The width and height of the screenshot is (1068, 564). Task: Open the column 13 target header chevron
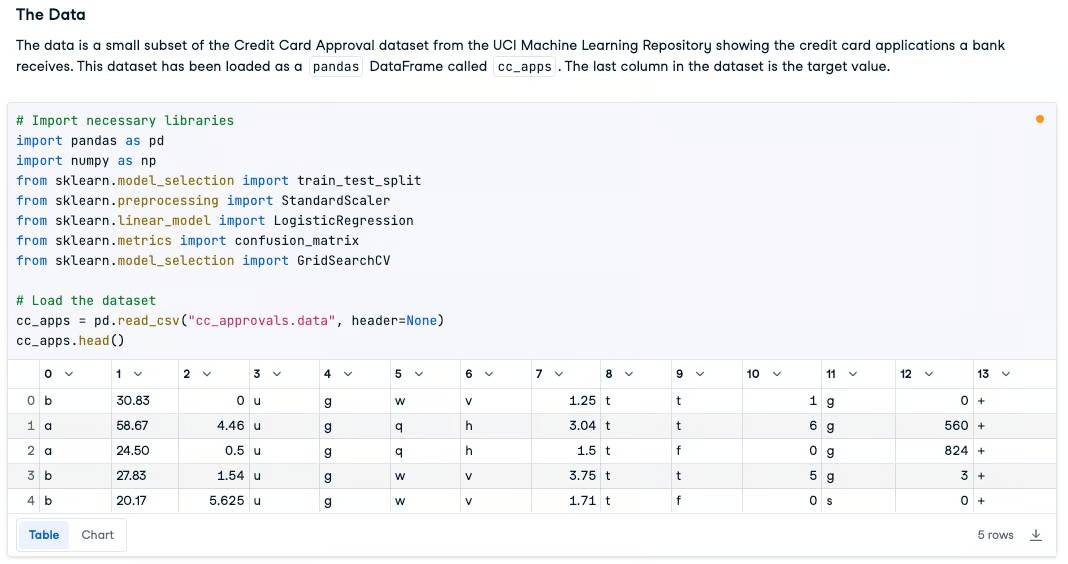click(x=1005, y=374)
